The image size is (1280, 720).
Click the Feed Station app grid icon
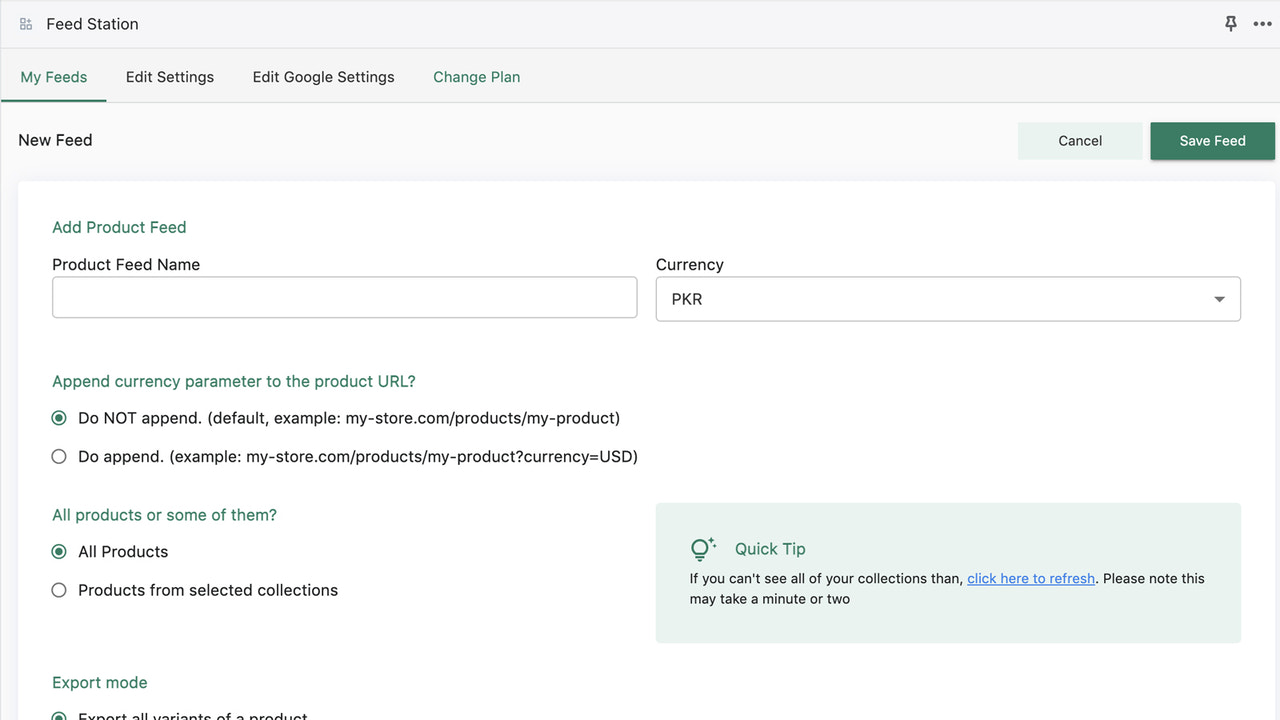[x=26, y=24]
